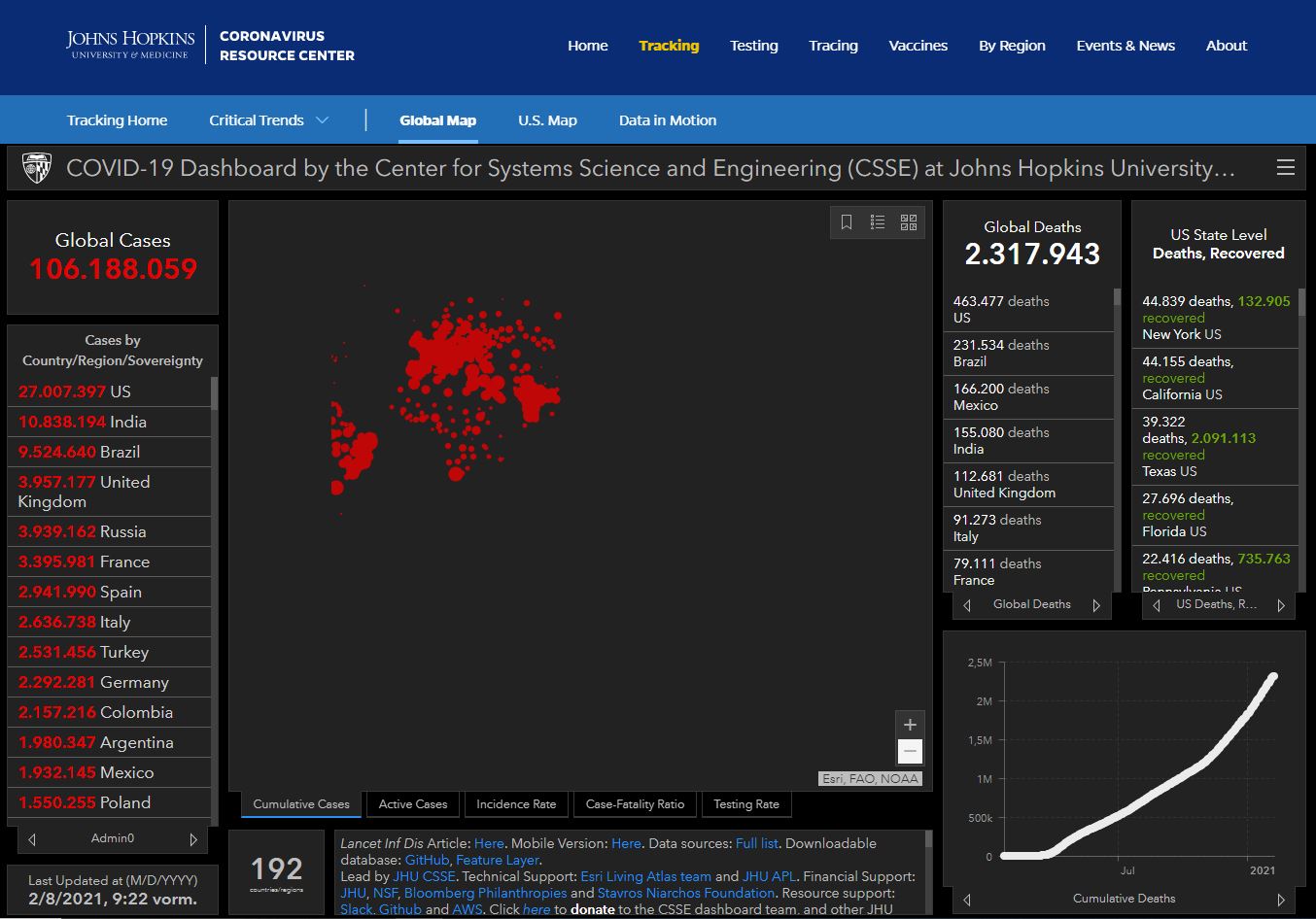Screen dimensions: 1316x919
Task: Open the JHU CSSE link
Action: (424, 876)
